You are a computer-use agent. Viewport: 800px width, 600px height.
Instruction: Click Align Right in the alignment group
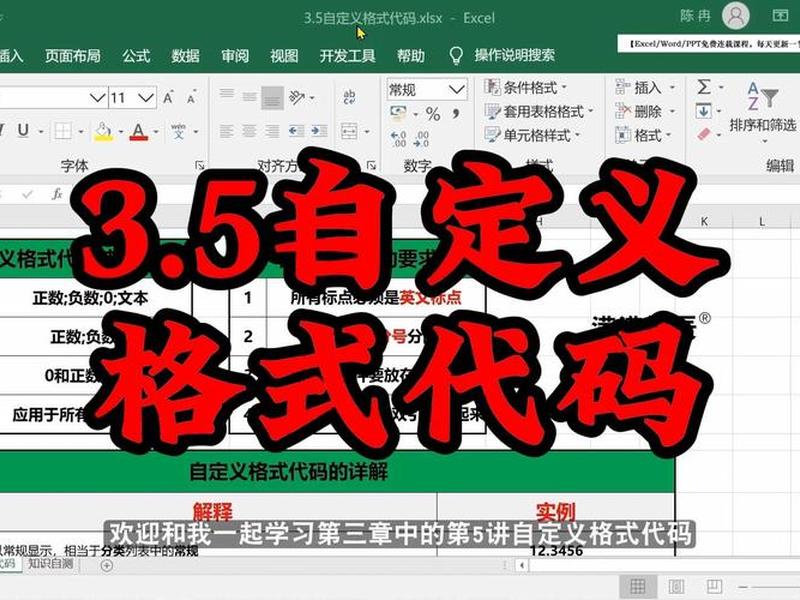point(271,131)
